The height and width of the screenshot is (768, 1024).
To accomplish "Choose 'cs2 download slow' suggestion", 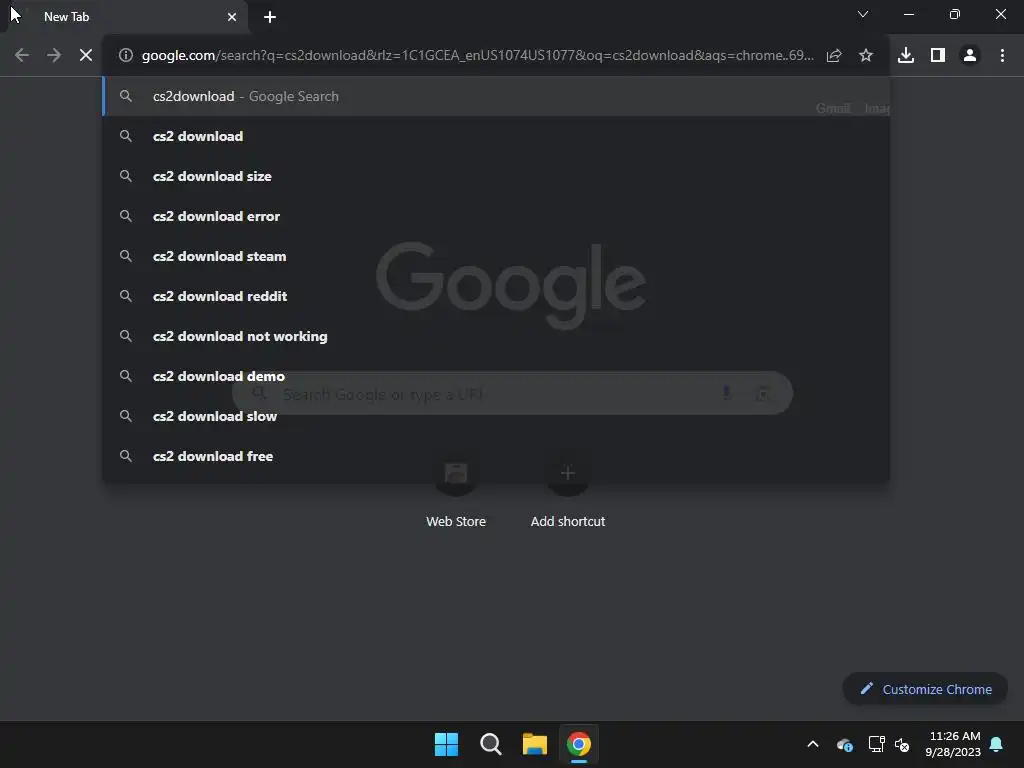I will [496, 416].
